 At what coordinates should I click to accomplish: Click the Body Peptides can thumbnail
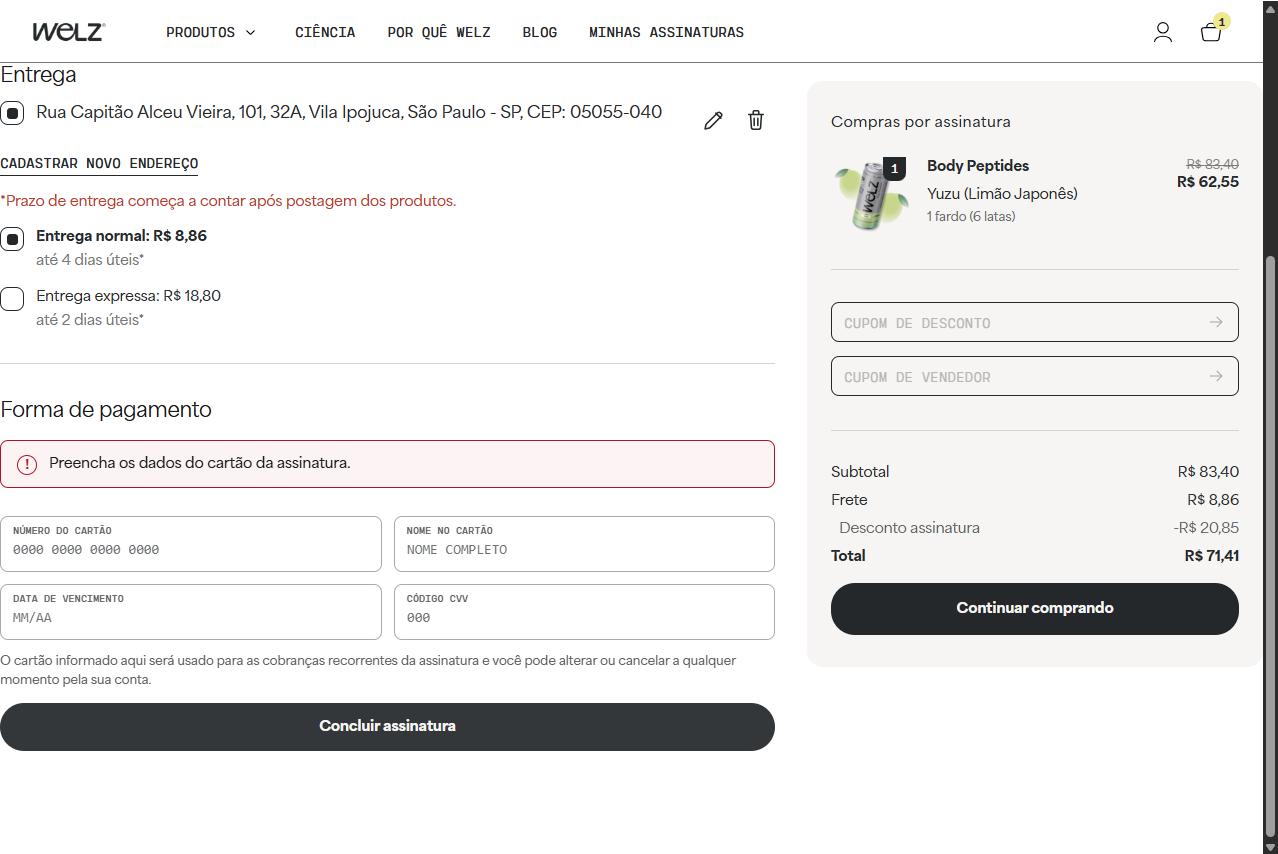point(871,195)
